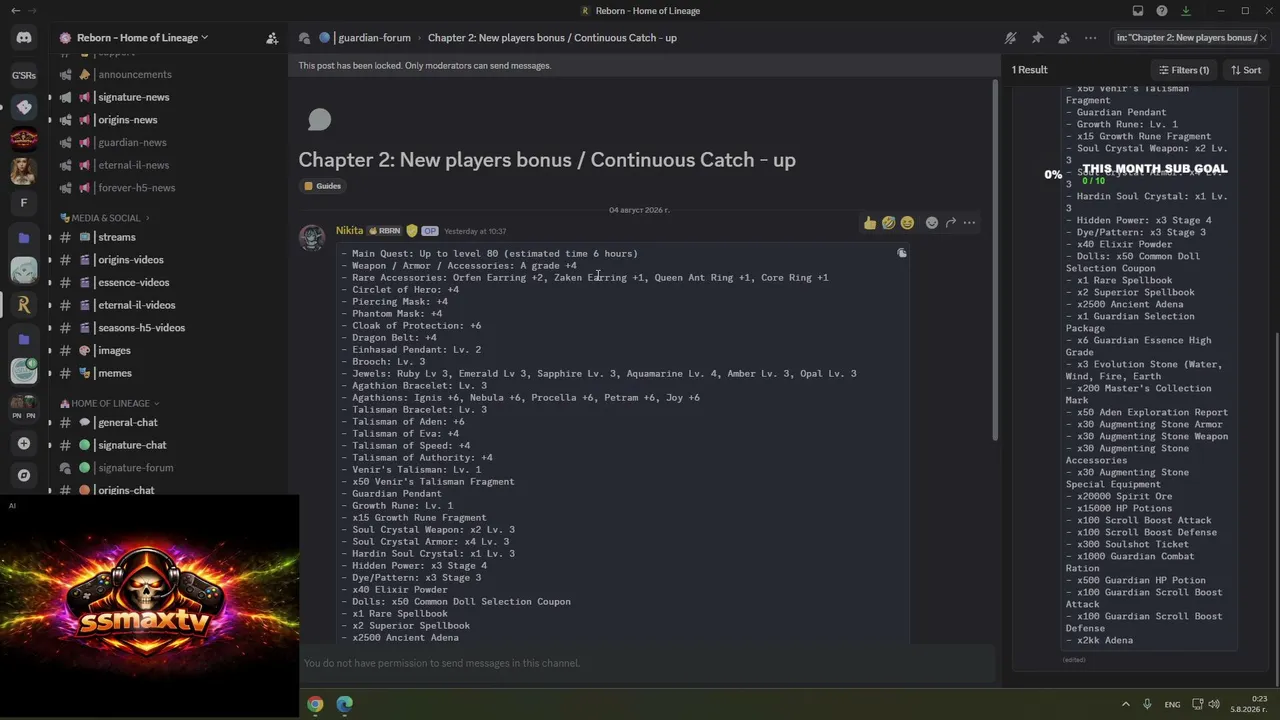React with the grinning emoji

pyautogui.click(x=907, y=223)
